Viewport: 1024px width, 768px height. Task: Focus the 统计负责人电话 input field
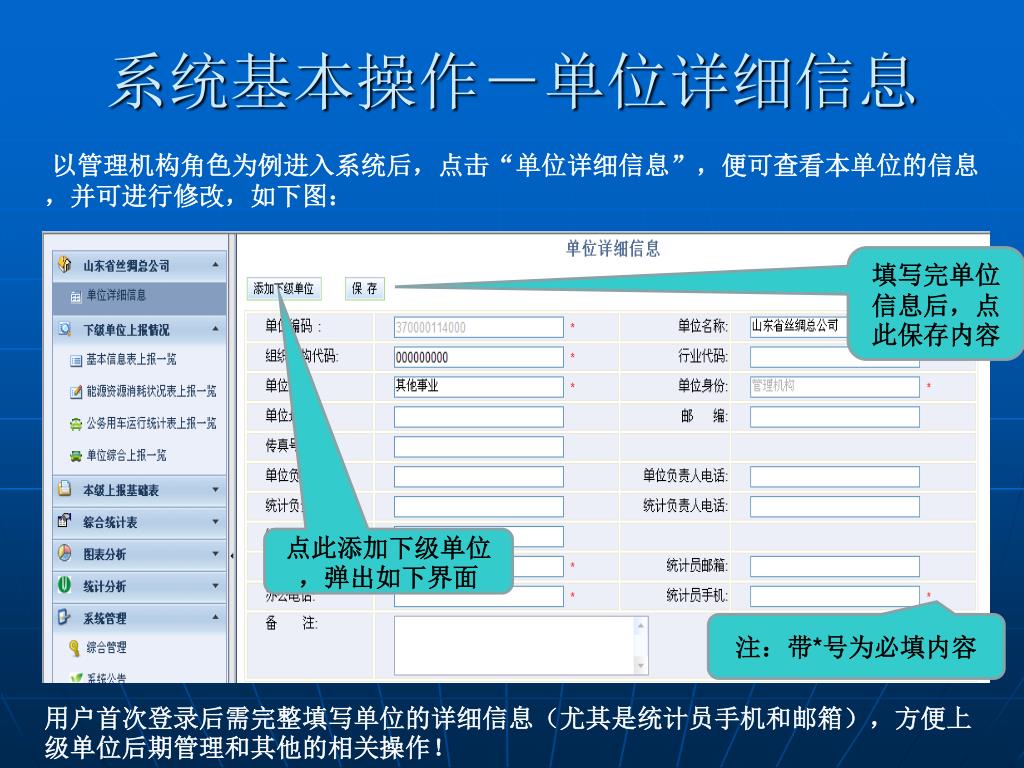pos(835,506)
